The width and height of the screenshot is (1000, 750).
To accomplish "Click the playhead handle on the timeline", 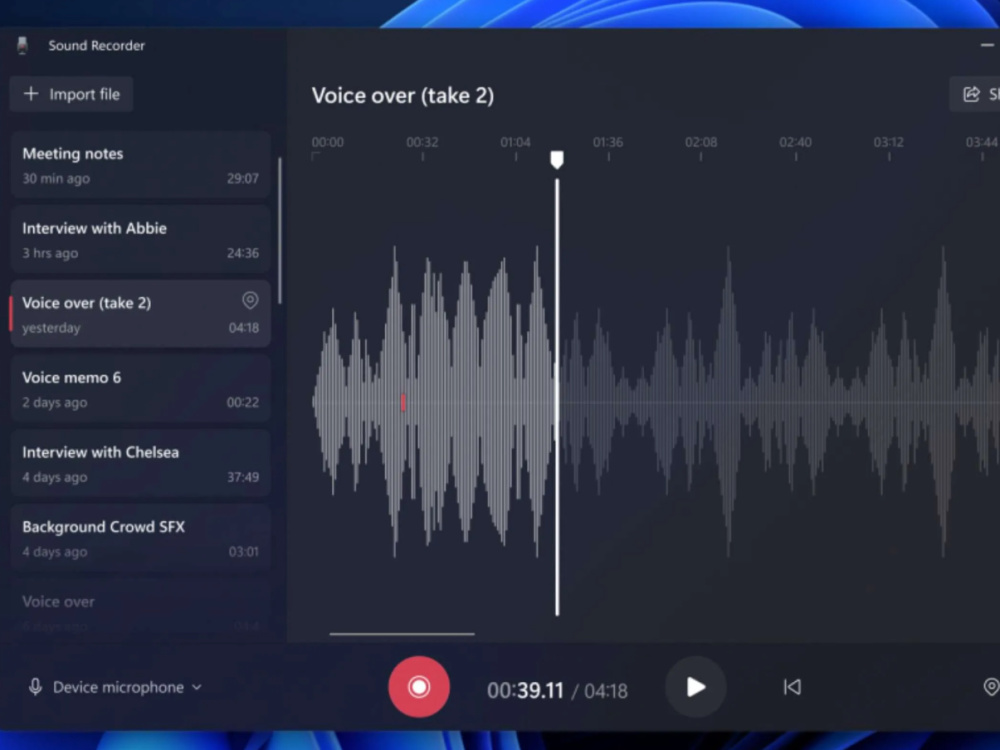I will pyautogui.click(x=557, y=159).
